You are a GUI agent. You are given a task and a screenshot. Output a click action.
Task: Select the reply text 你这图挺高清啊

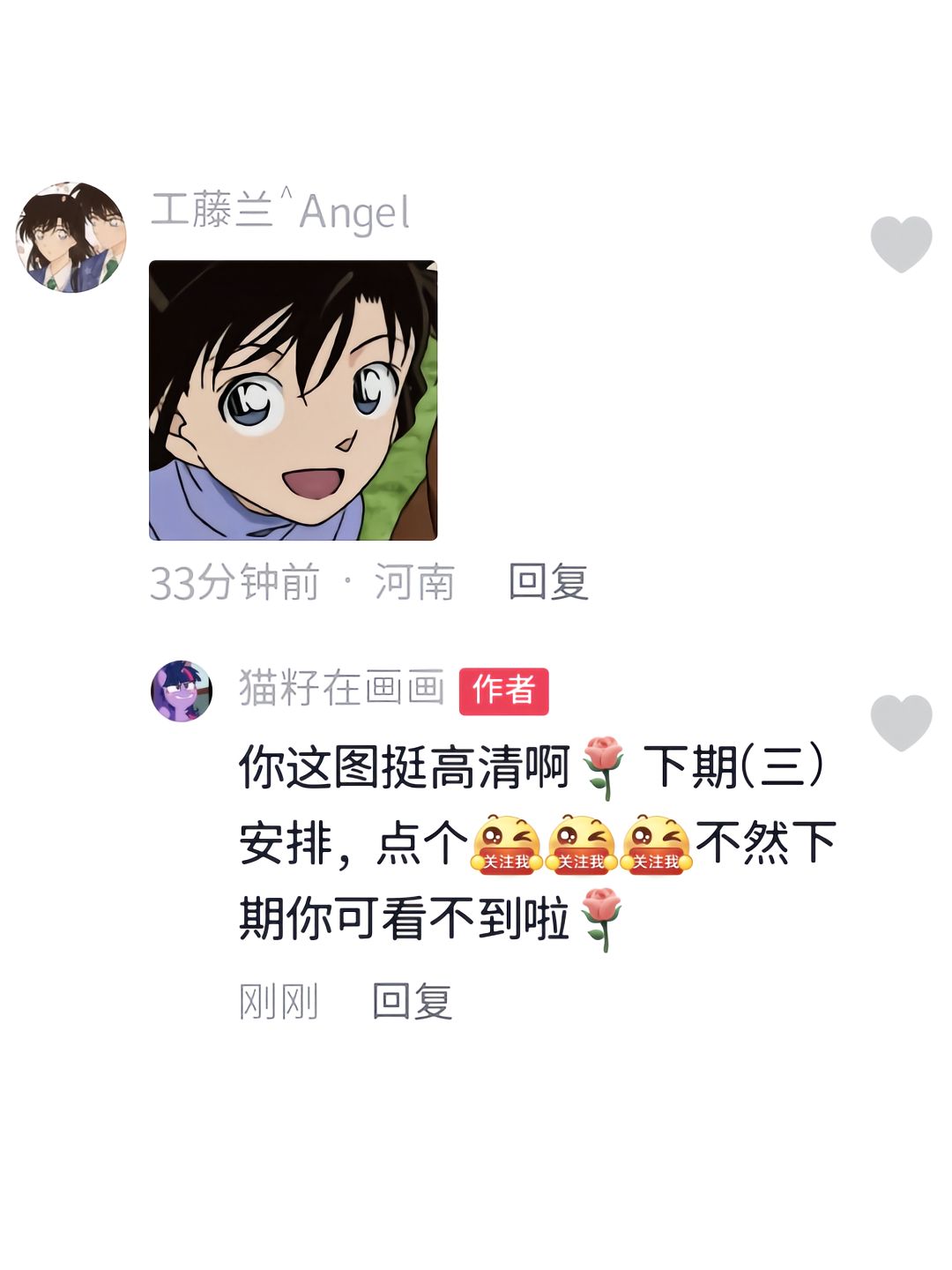coord(405,766)
